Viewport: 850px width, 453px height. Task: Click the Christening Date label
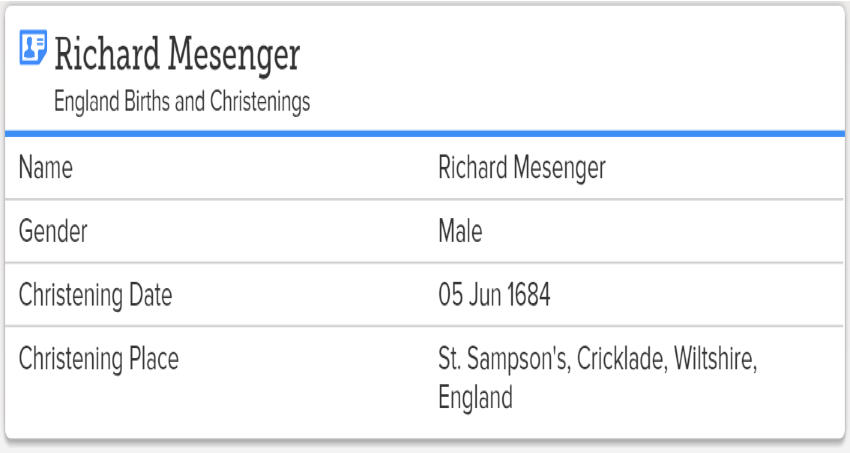[x=95, y=295]
